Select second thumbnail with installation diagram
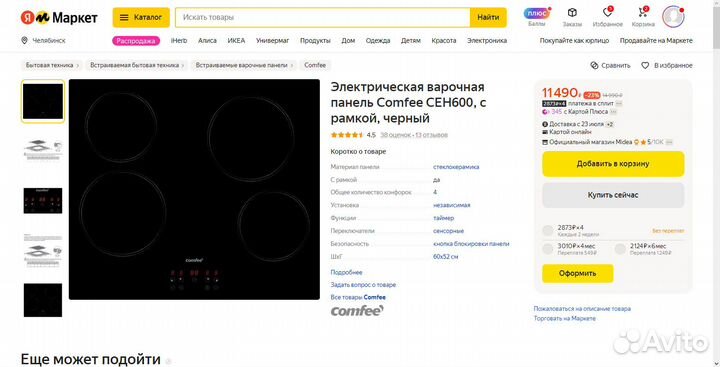 pos(43,150)
